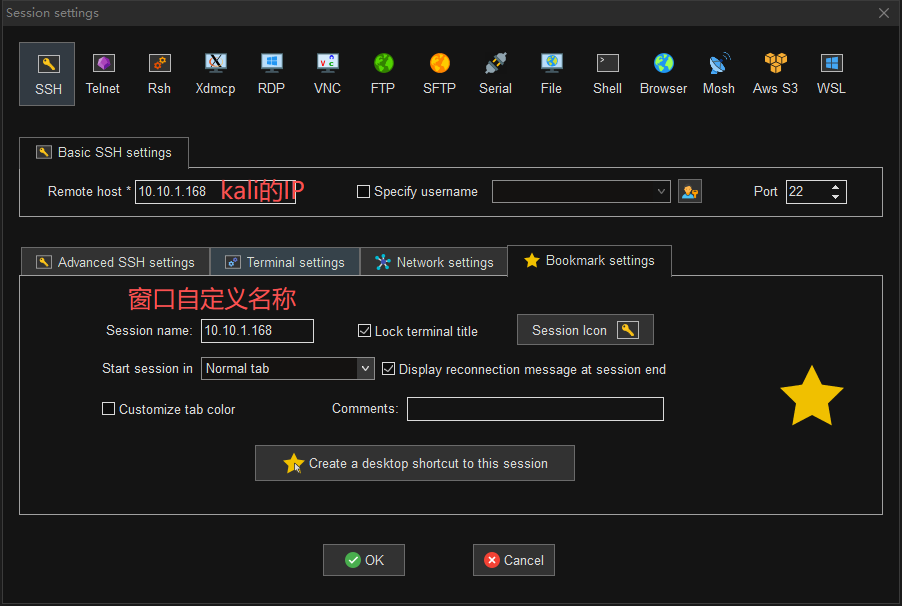Choose the RDP session type
Image resolution: width=902 pixels, height=606 pixels.
(271, 74)
